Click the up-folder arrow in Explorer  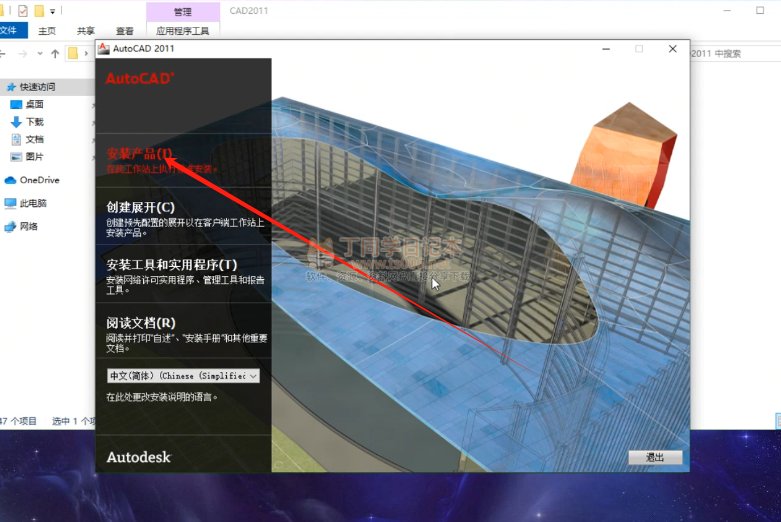click(55, 54)
